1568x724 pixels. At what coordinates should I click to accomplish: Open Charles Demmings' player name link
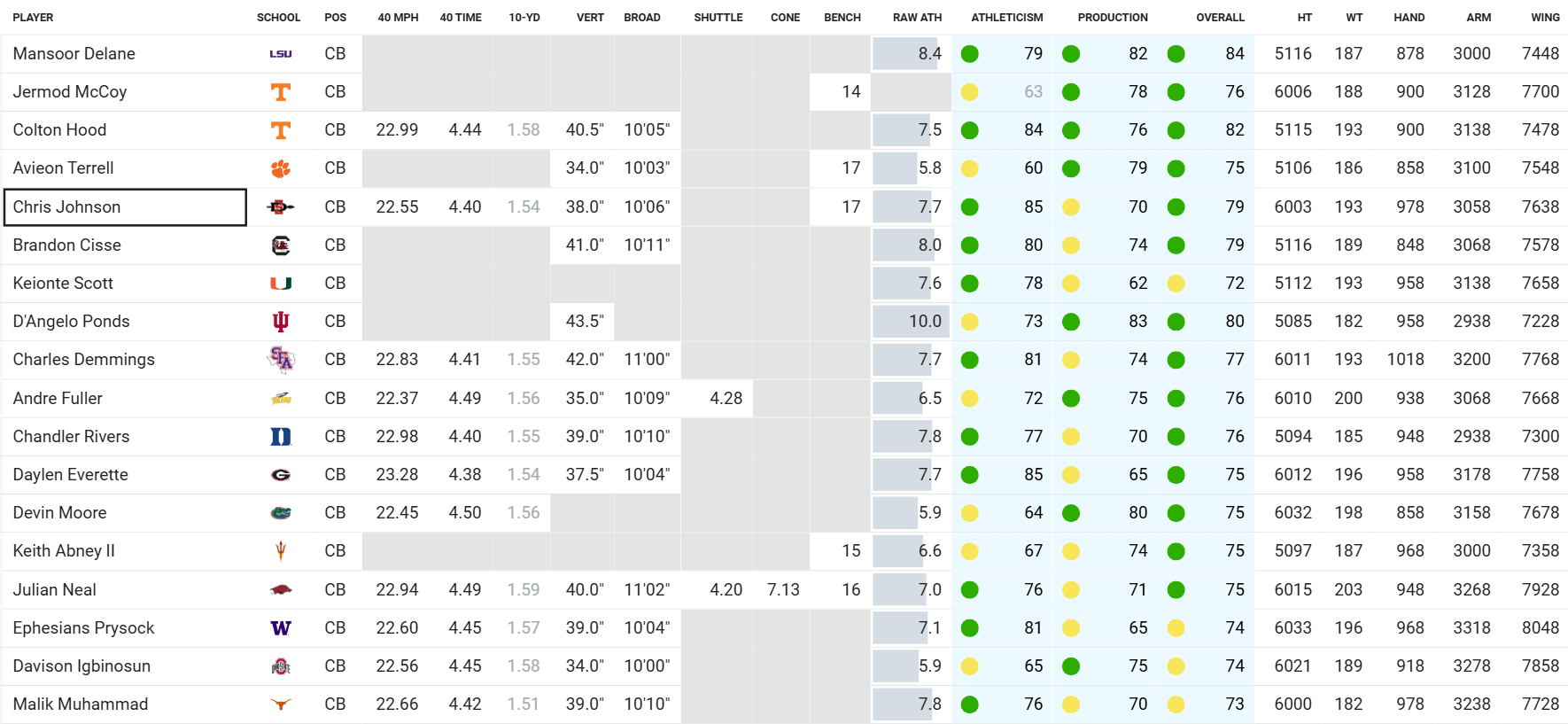(83, 360)
